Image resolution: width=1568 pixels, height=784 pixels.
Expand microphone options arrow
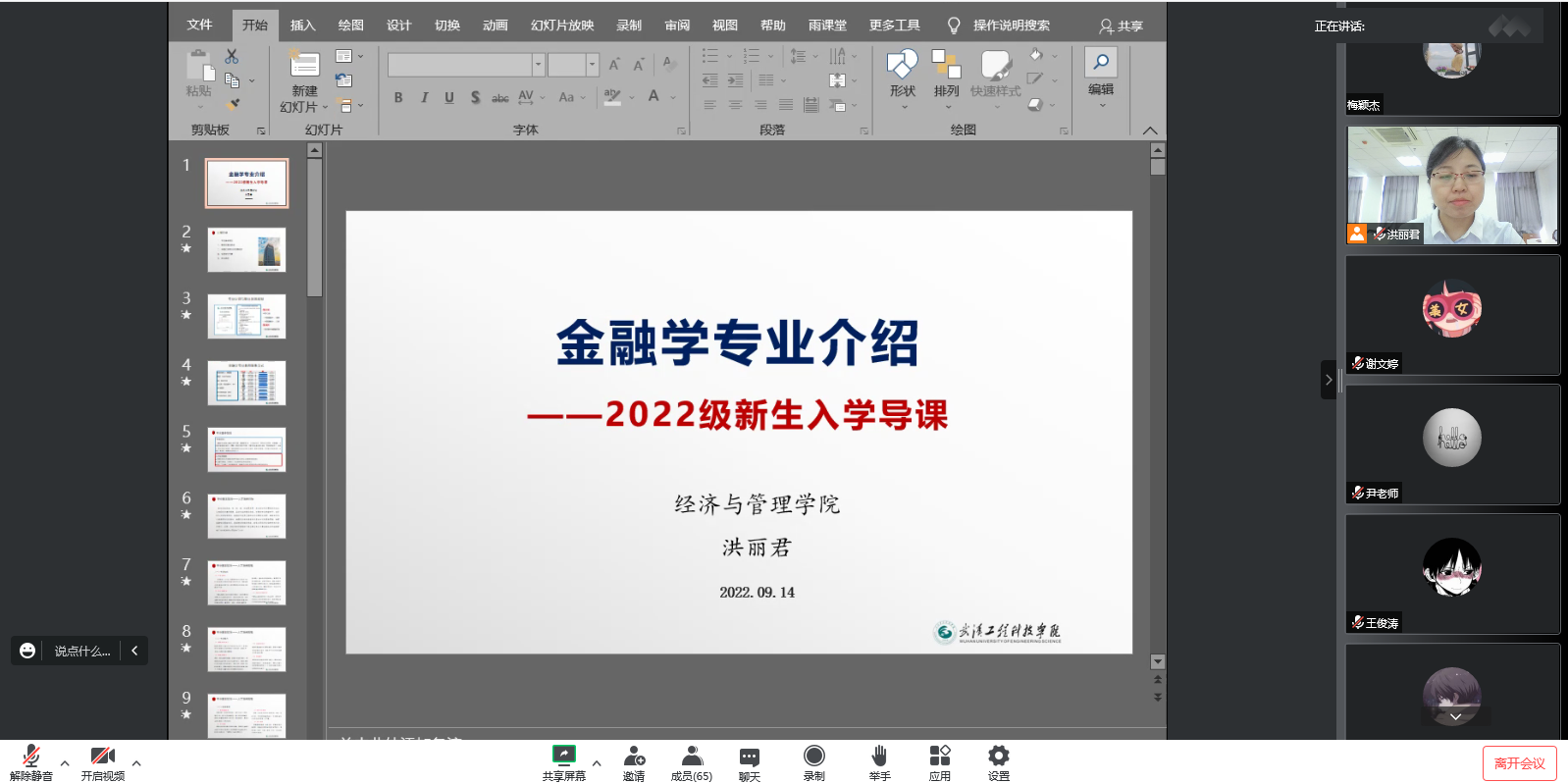[x=65, y=762]
